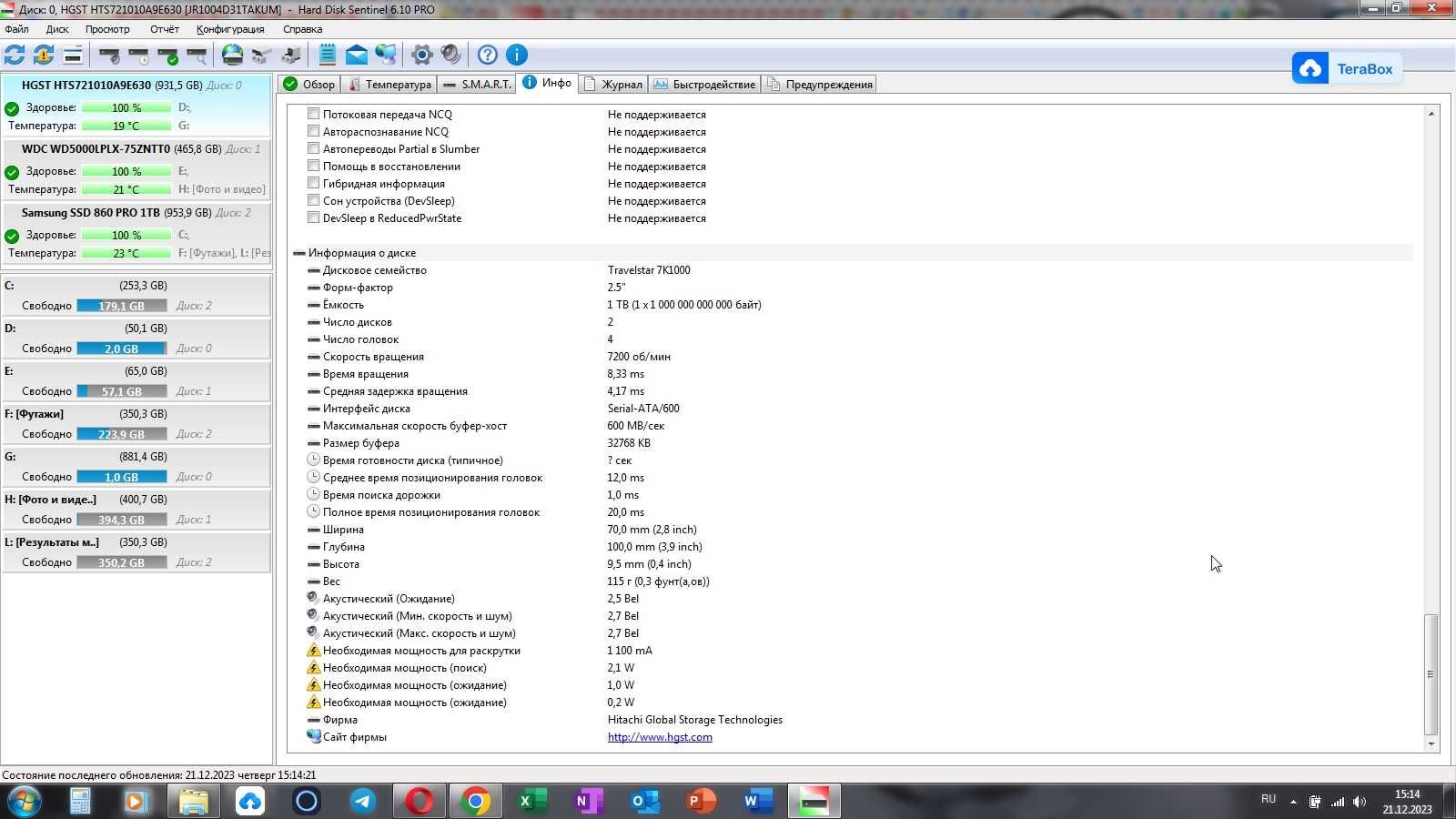The height and width of the screenshot is (819, 1456).
Task: Collapse the Информация о диске section
Action: [299, 253]
